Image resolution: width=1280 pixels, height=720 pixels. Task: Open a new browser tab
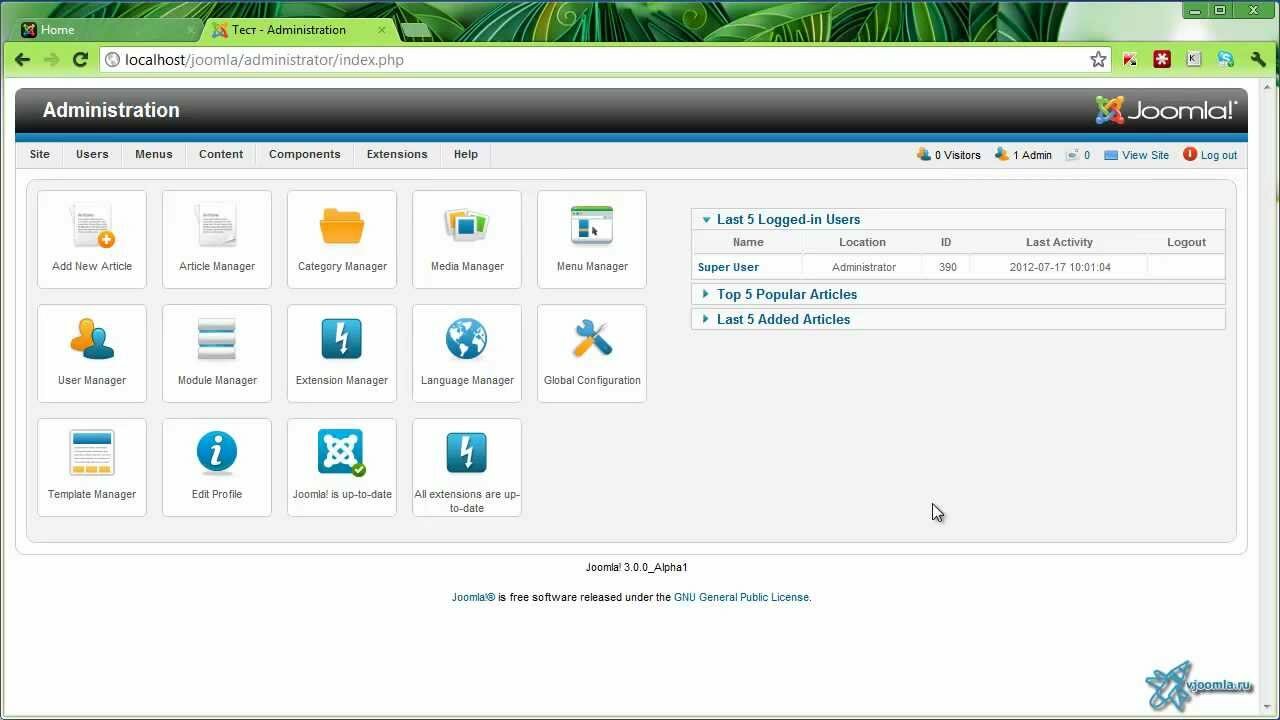pos(417,30)
